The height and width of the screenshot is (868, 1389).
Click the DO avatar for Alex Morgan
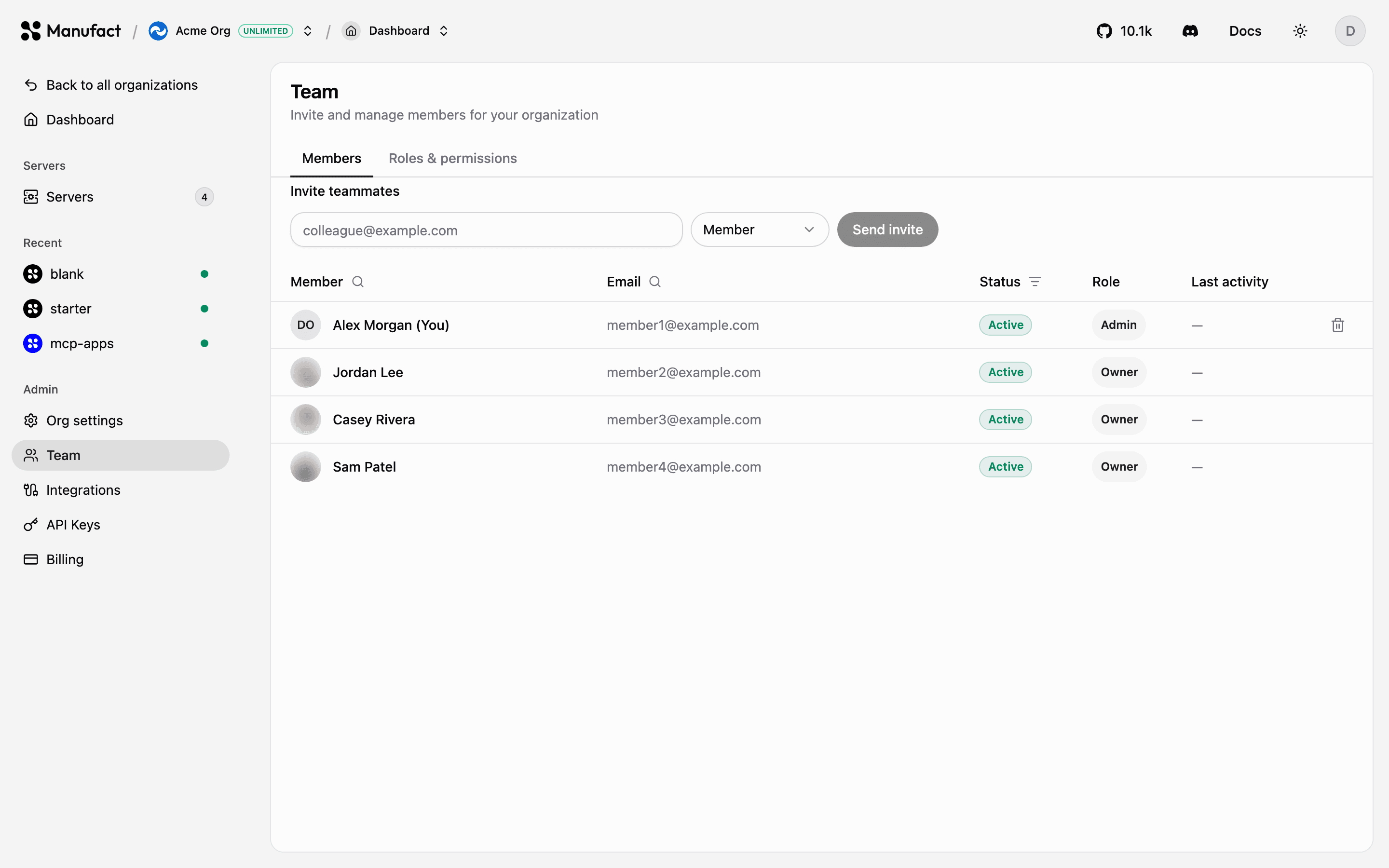(306, 325)
